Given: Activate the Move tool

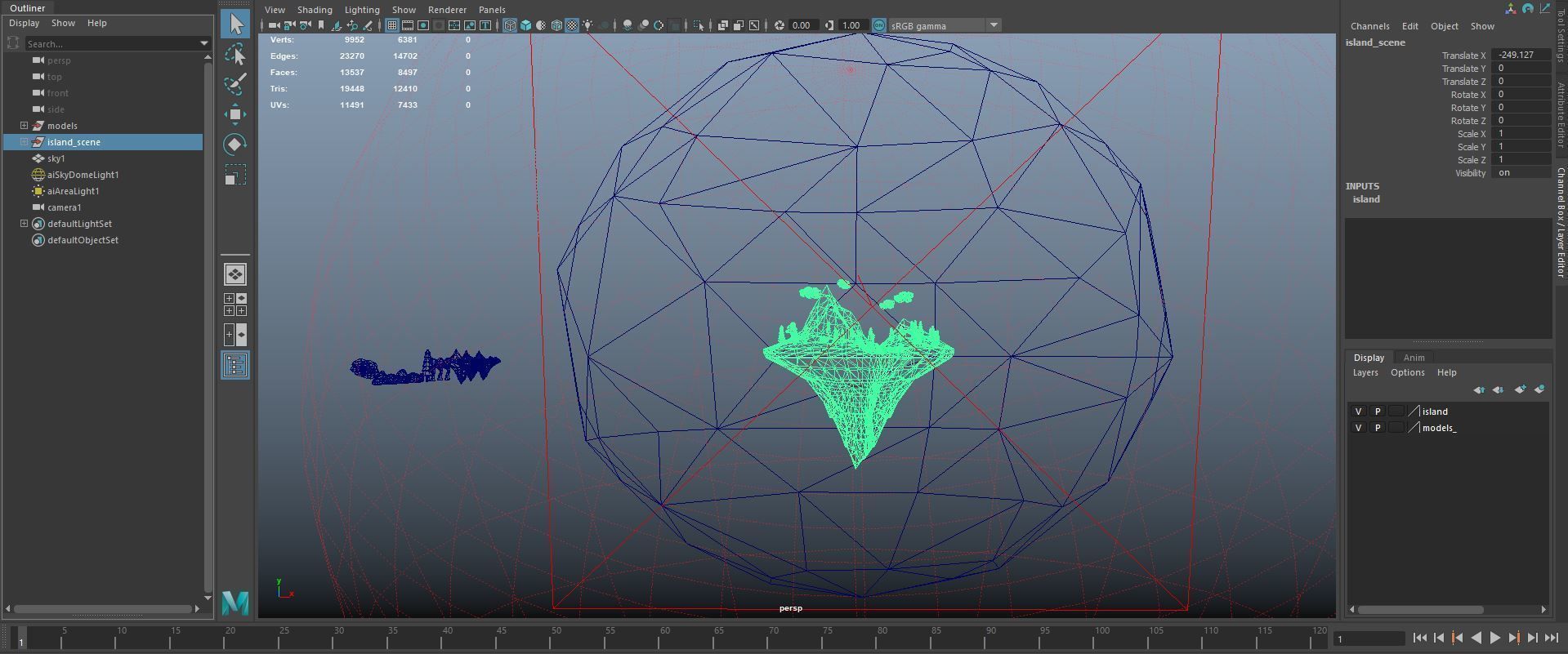Looking at the screenshot, I should [235, 114].
